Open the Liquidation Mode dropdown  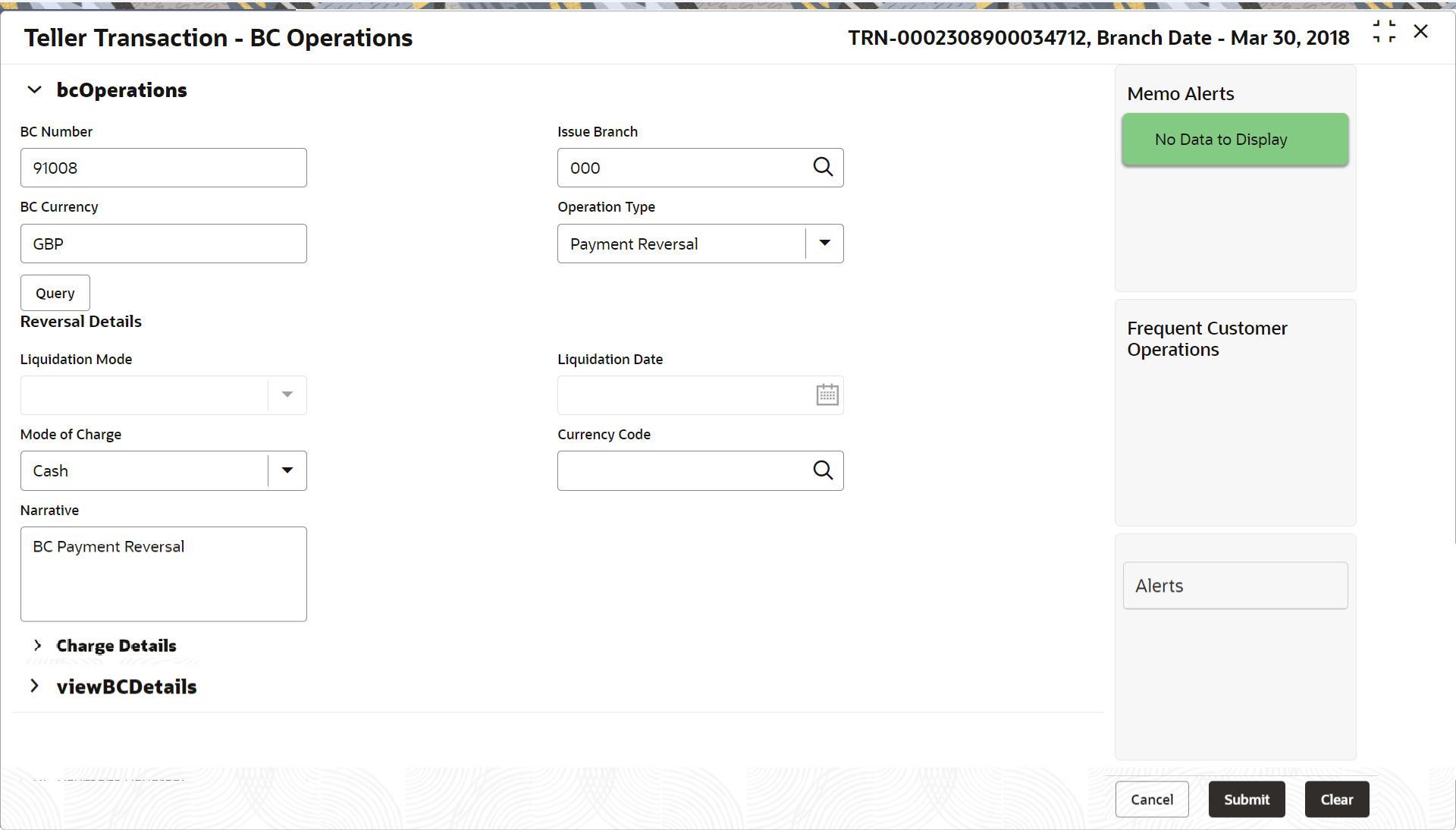287,395
